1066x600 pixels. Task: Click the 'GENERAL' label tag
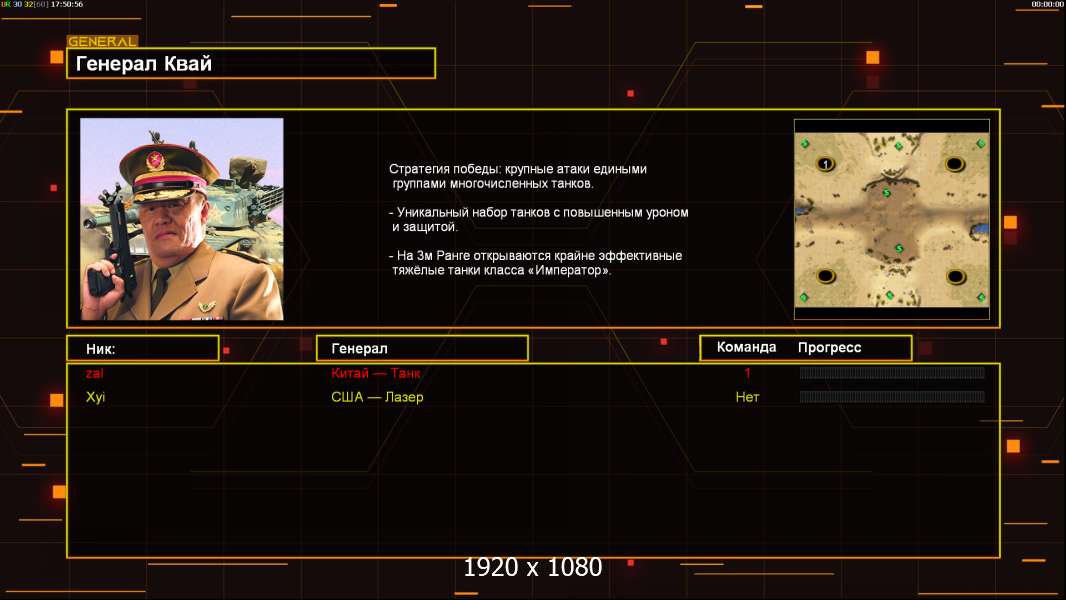(102, 41)
